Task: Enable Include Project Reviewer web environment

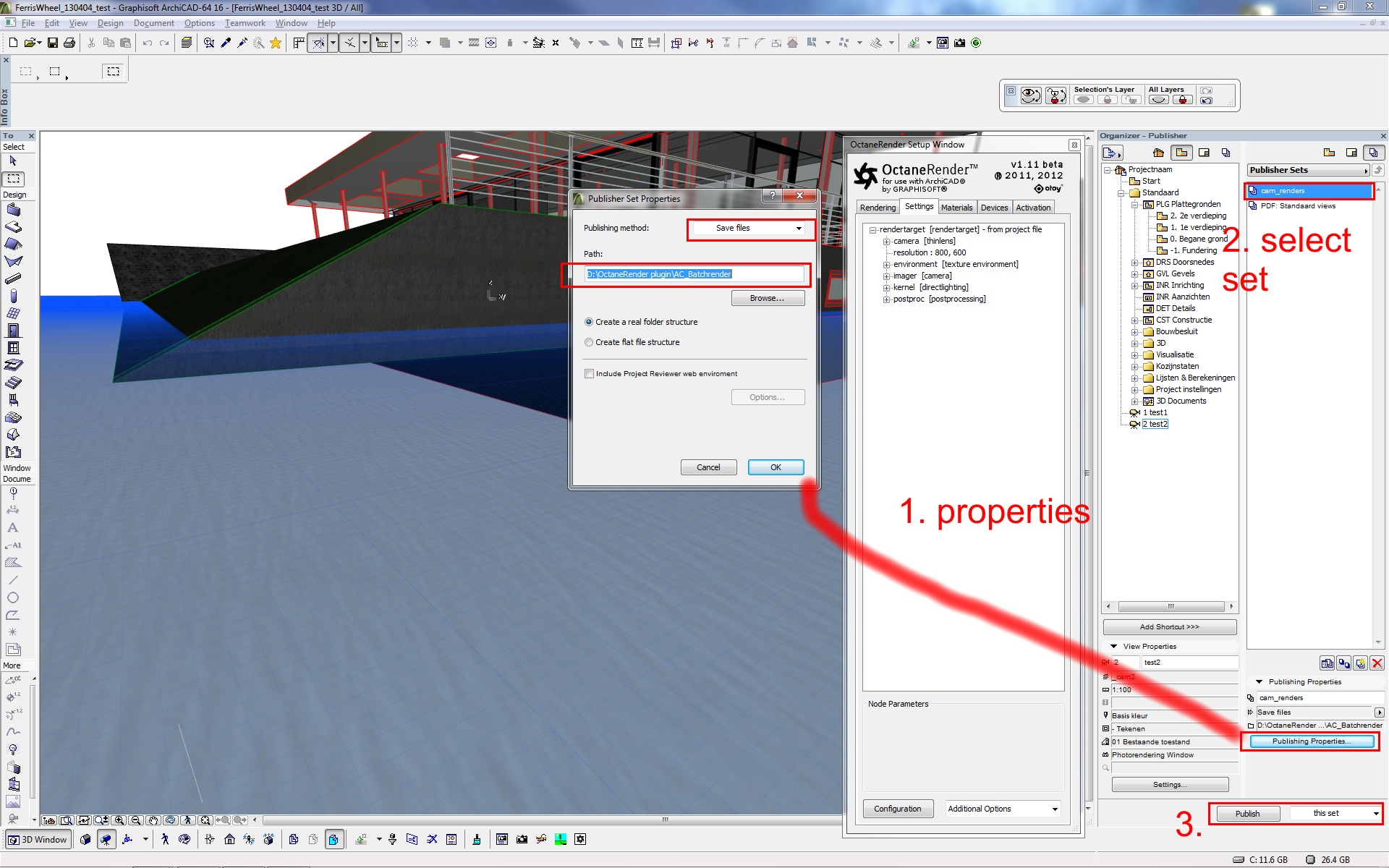Action: coord(590,374)
